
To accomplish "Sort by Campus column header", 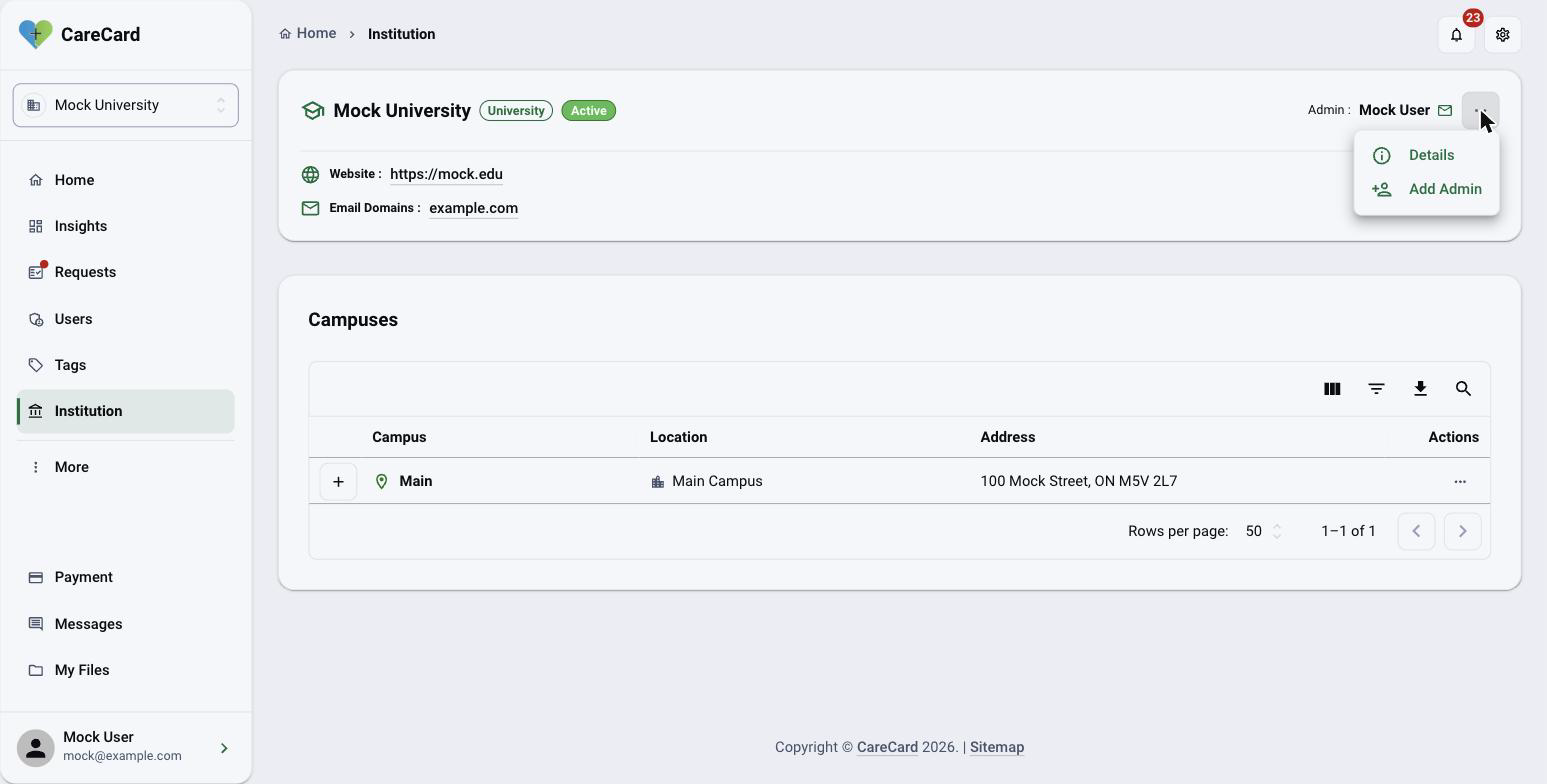I will click(x=399, y=437).
